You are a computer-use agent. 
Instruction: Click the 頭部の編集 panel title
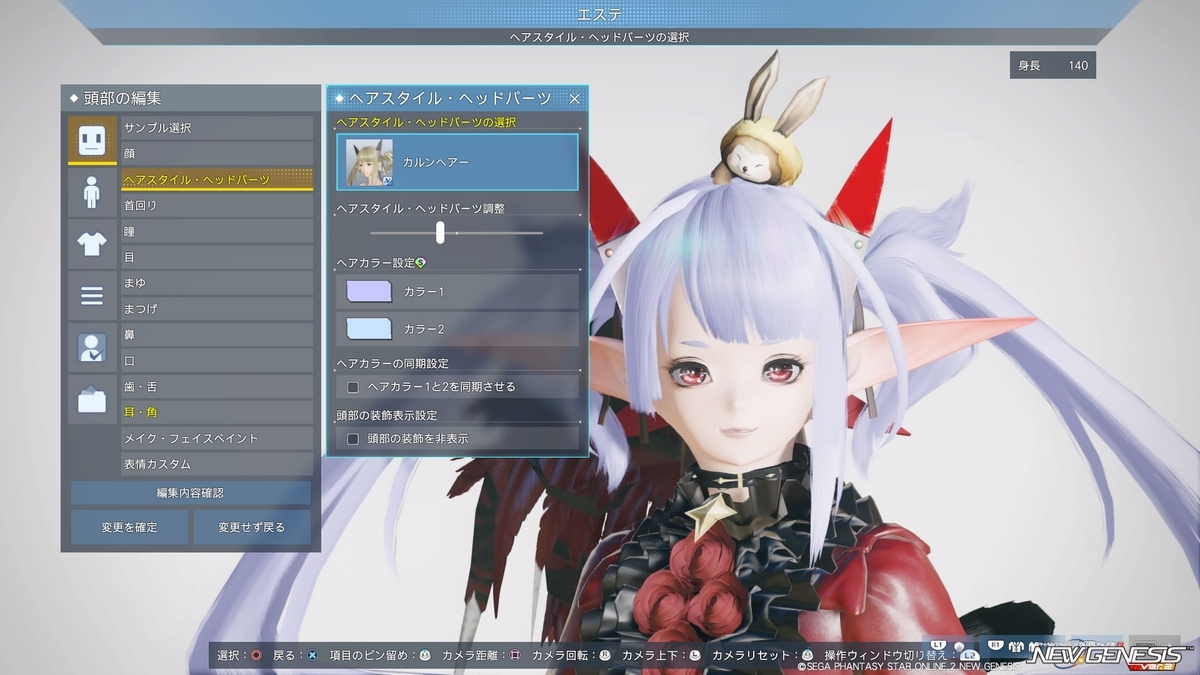tap(122, 98)
